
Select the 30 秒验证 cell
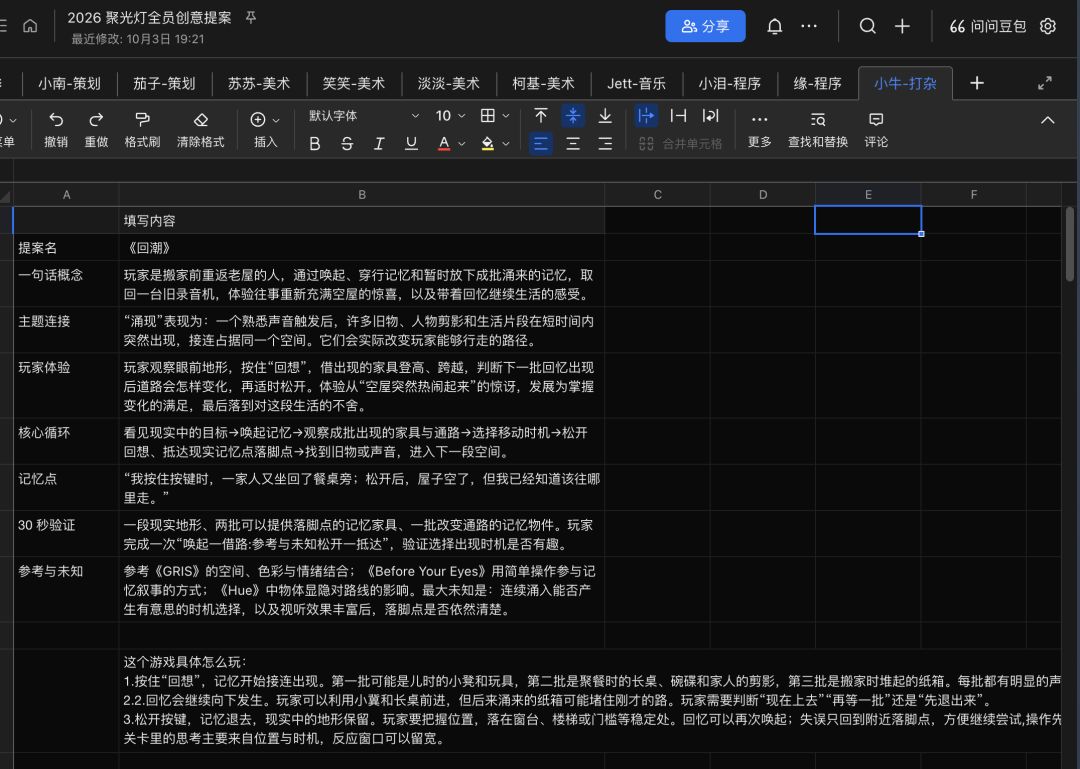point(66,534)
